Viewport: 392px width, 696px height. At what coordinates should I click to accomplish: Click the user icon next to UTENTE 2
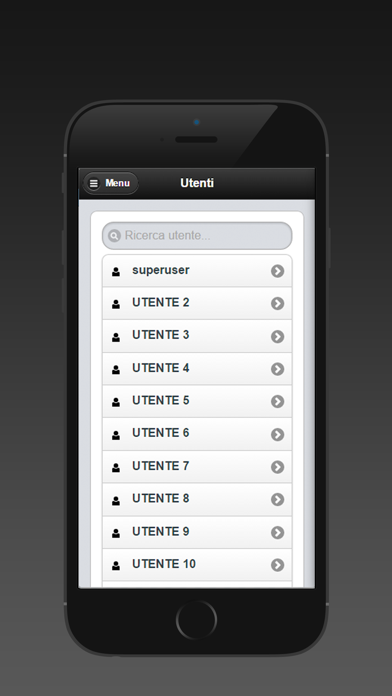(x=116, y=304)
